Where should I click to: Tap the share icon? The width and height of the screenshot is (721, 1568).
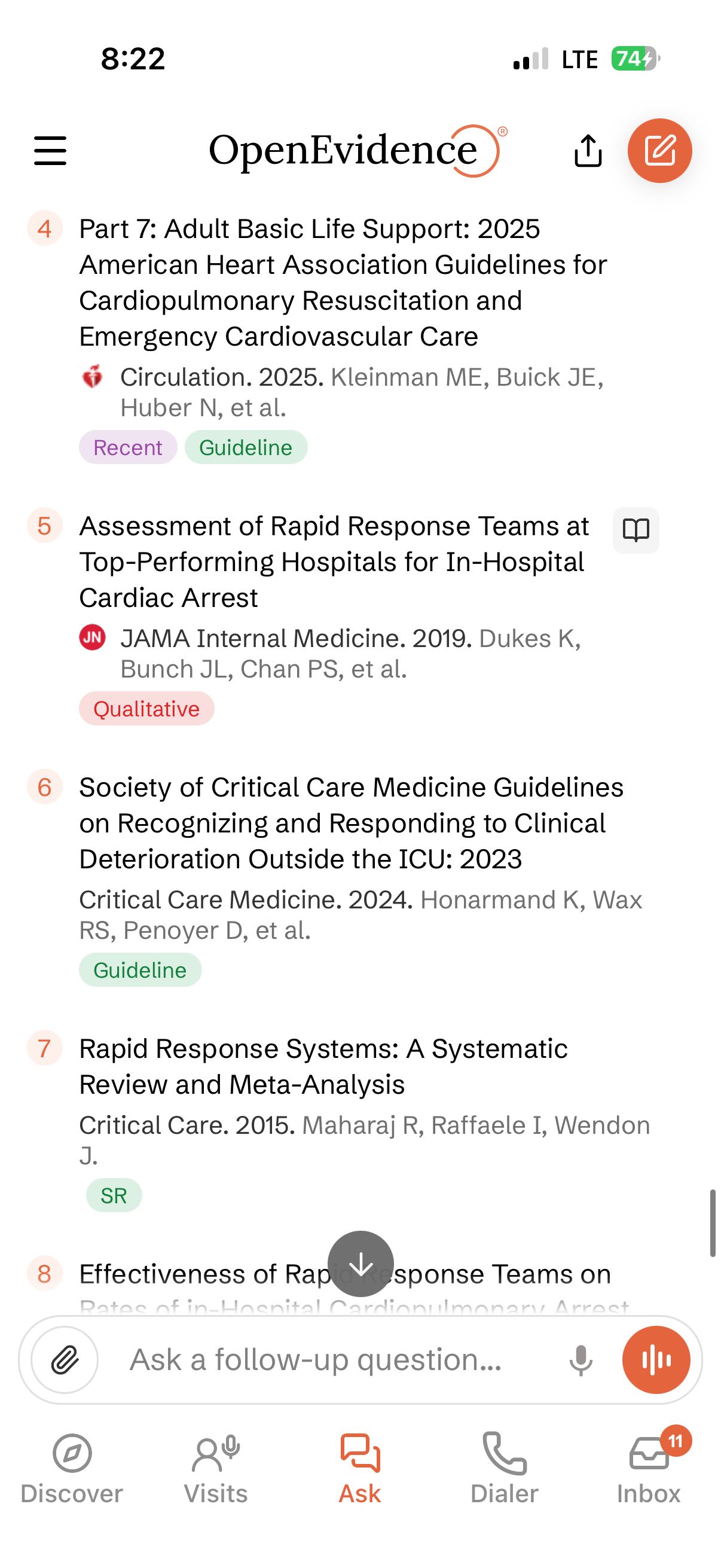pos(588,150)
